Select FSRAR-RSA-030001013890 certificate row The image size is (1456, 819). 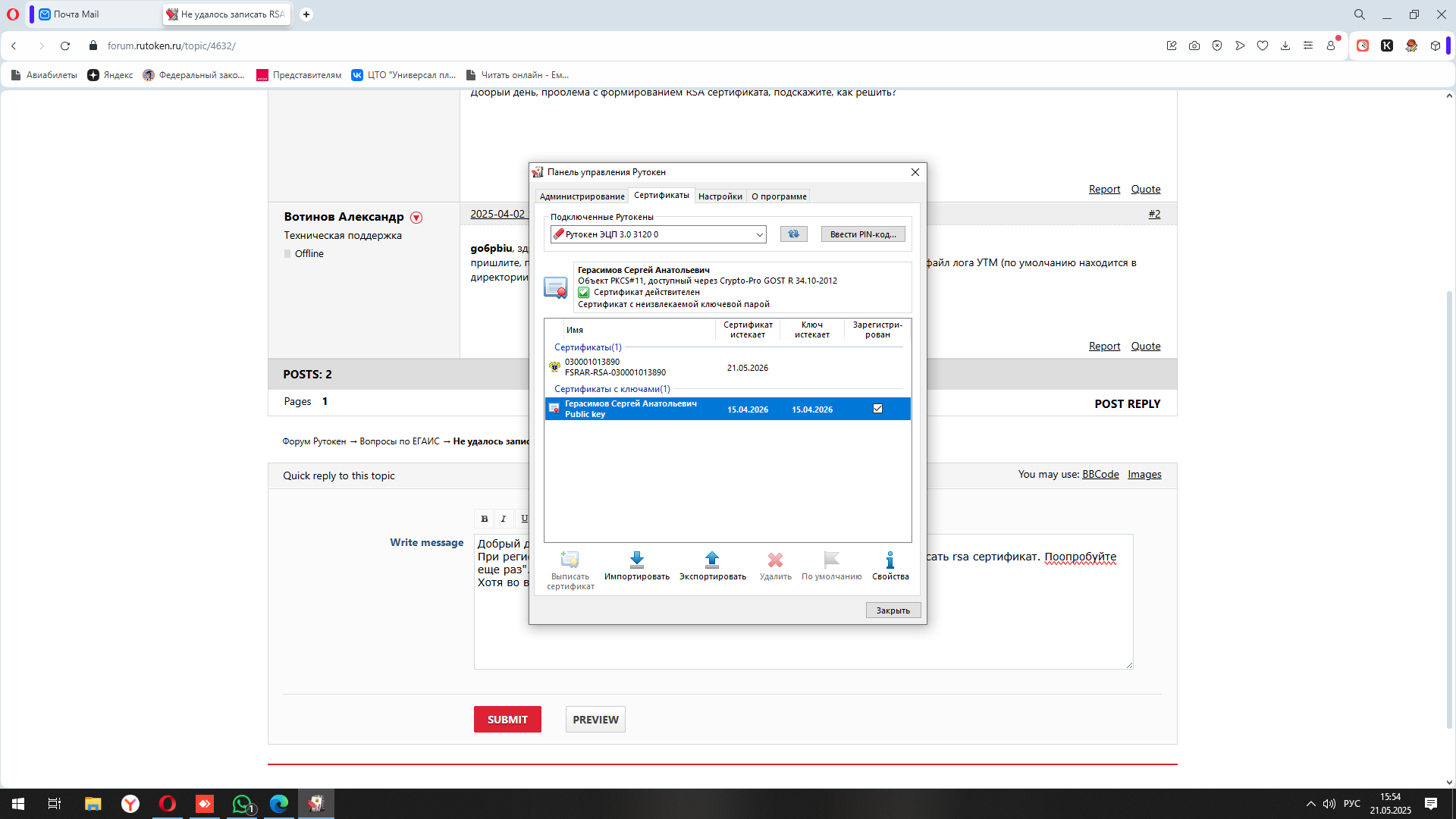[727, 367]
